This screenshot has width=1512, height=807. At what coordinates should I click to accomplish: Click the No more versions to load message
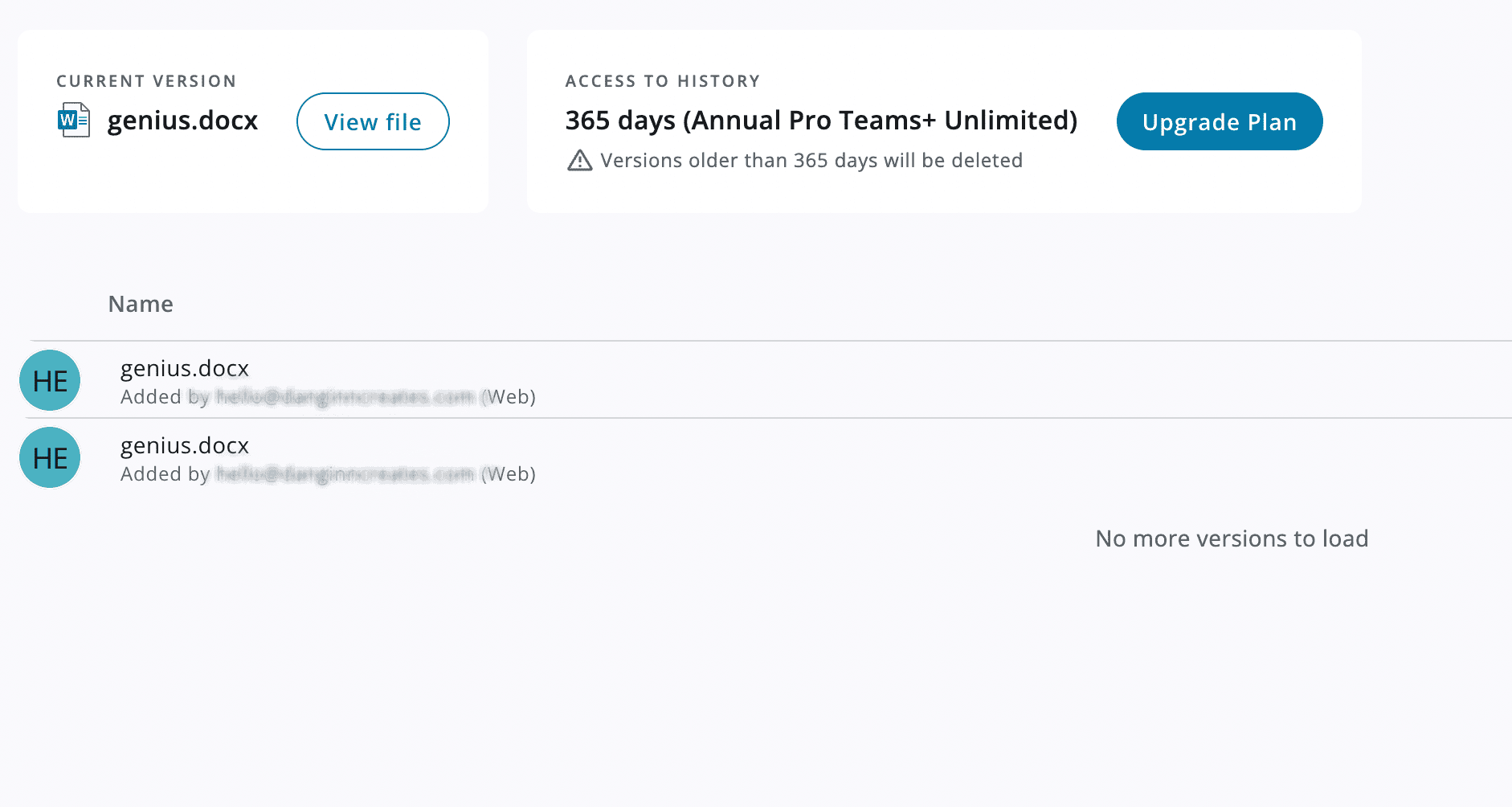(x=1232, y=539)
